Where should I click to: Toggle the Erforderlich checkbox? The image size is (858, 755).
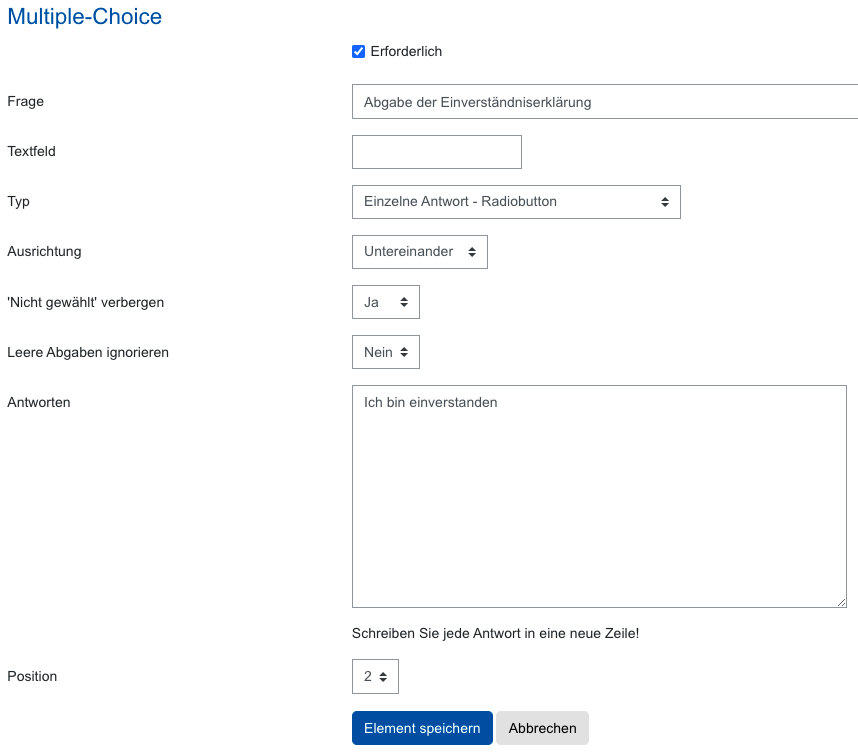click(359, 52)
